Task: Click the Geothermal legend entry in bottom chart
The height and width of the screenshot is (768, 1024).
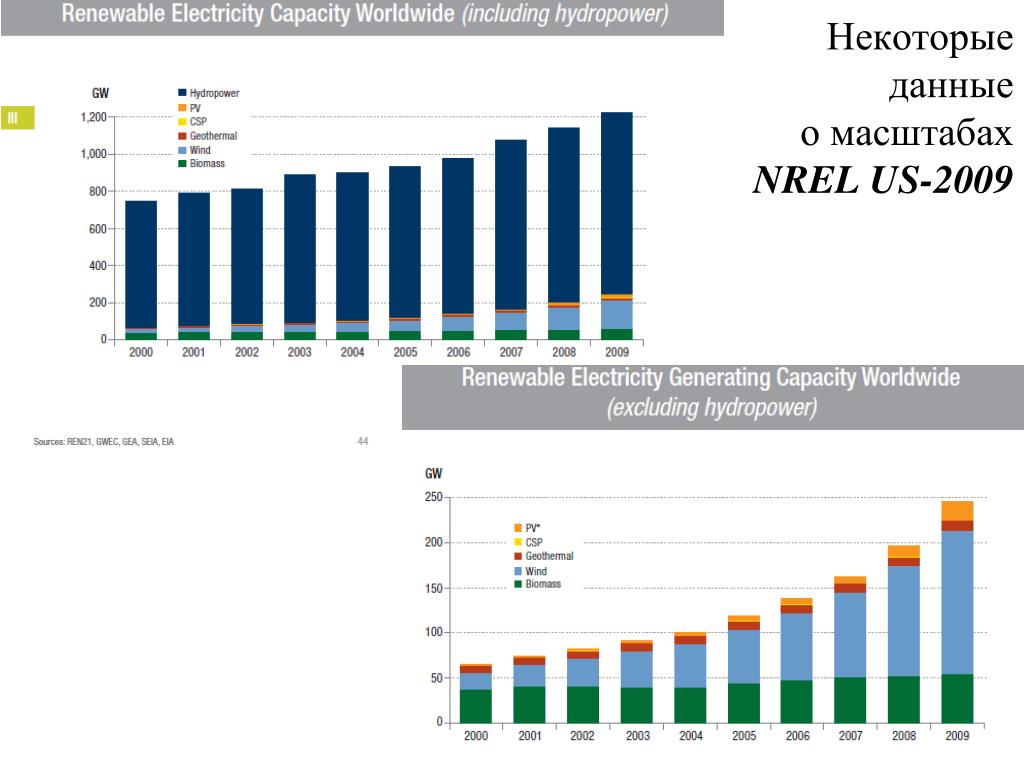Action: click(x=544, y=556)
